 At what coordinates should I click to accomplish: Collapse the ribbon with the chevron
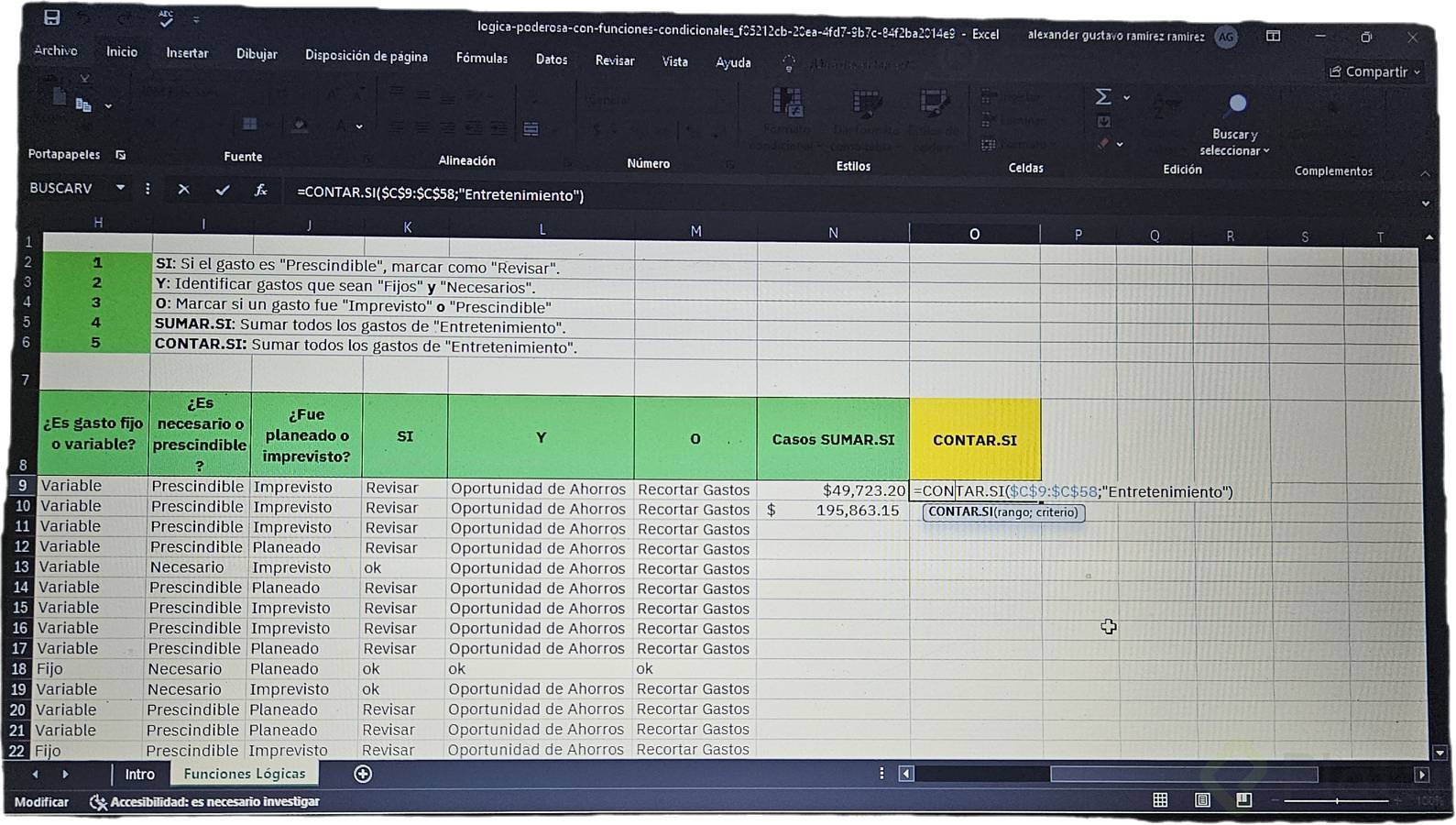[x=1425, y=173]
